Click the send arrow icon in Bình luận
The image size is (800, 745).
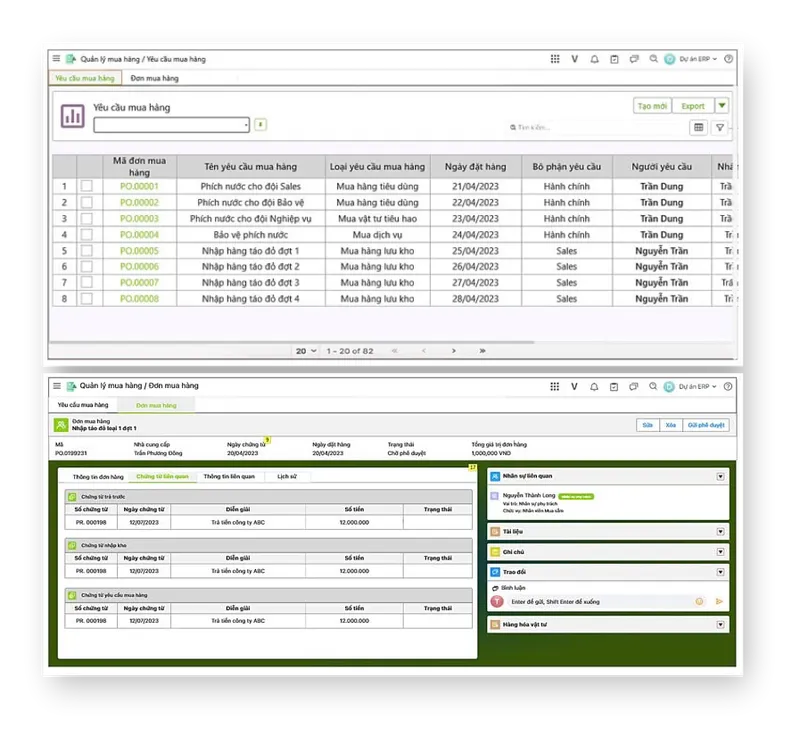point(719,602)
